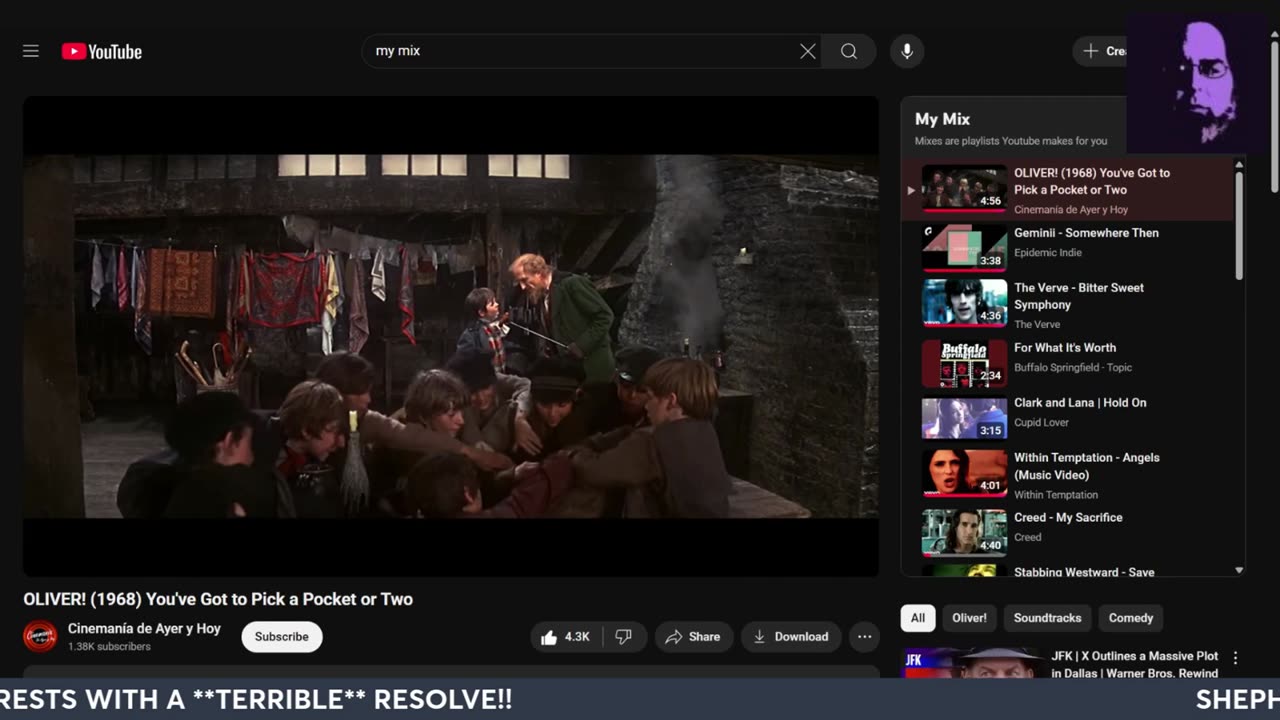
Task: Open the Cinemanía de Ayer y Hoy channel name
Action: (x=144, y=629)
